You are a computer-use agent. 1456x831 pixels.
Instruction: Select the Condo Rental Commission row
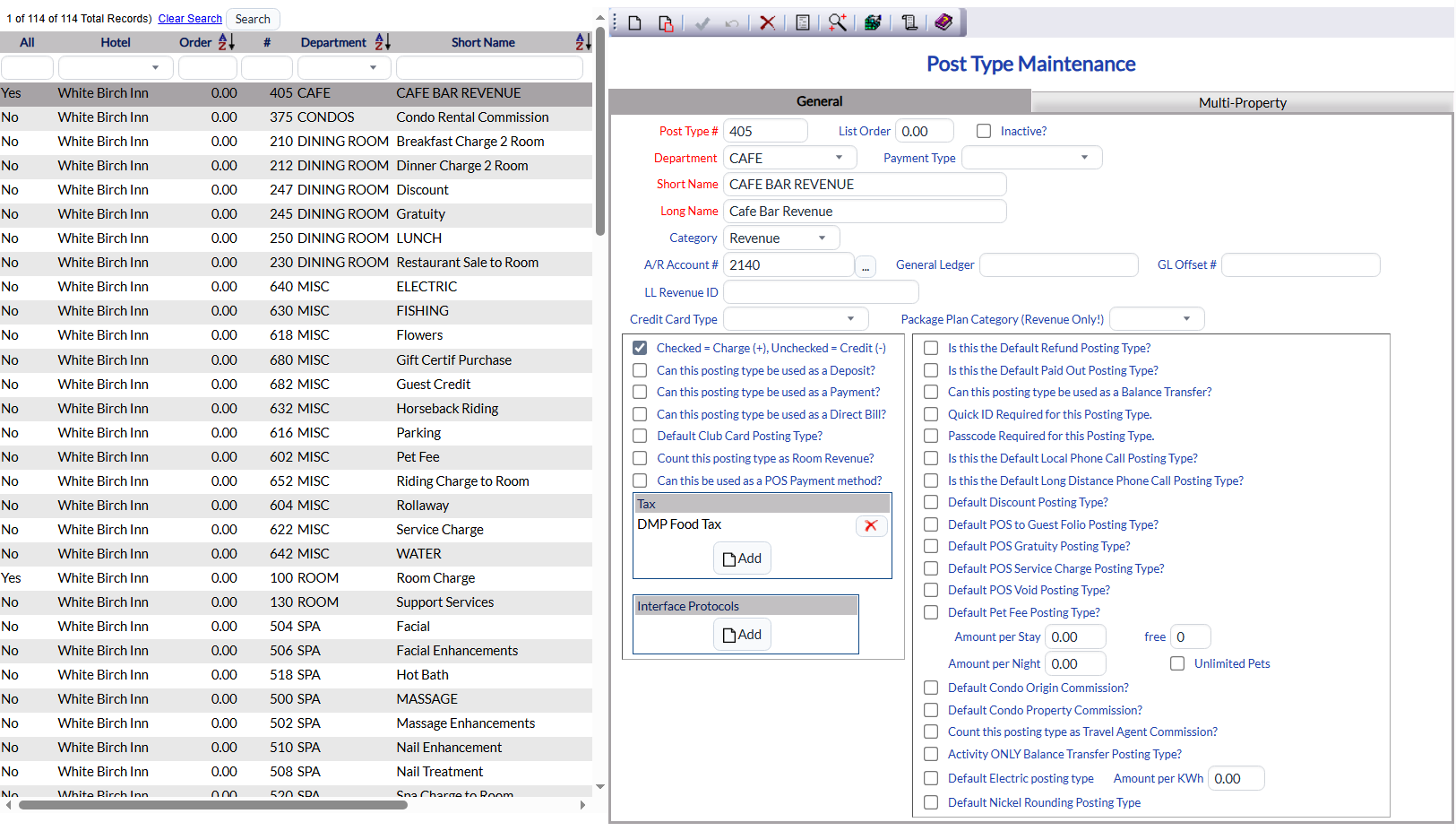pos(296,117)
